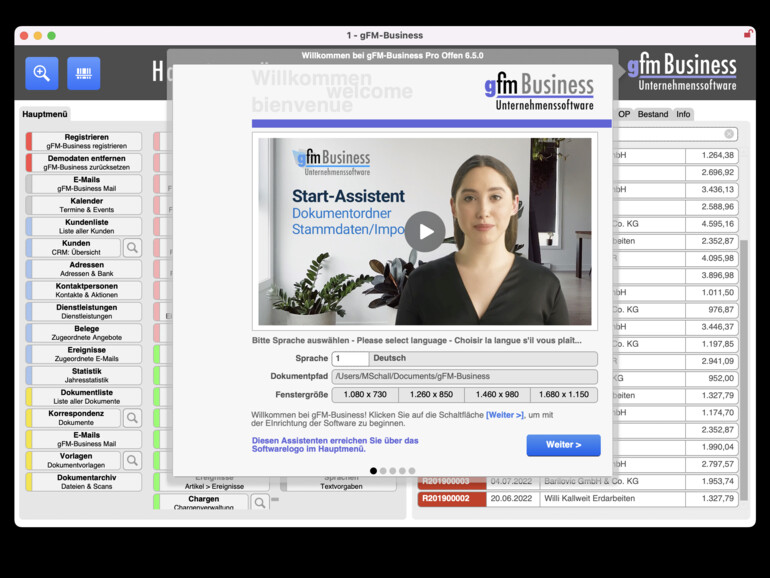
Task: Switch to the OP tab
Action: pos(624,114)
